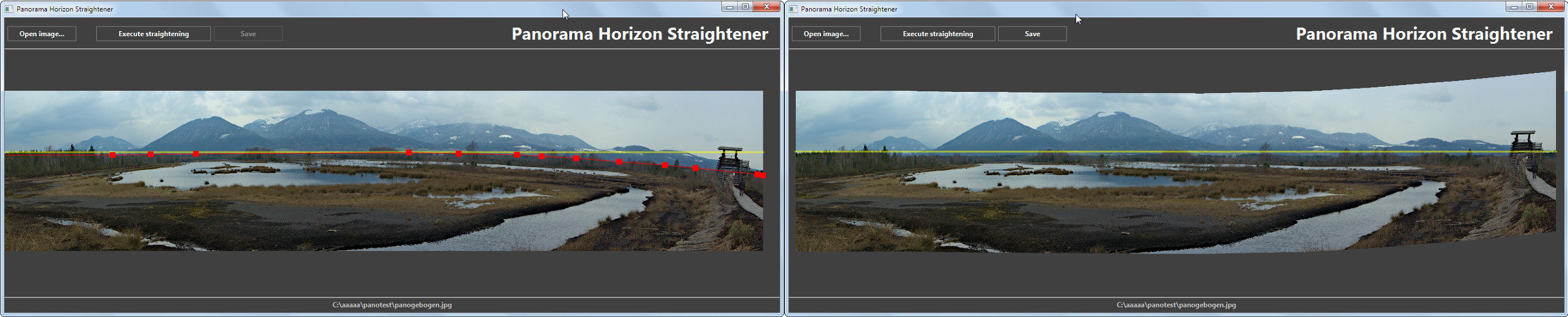
Task: Click app icon in left window title bar
Action: pos(9,9)
